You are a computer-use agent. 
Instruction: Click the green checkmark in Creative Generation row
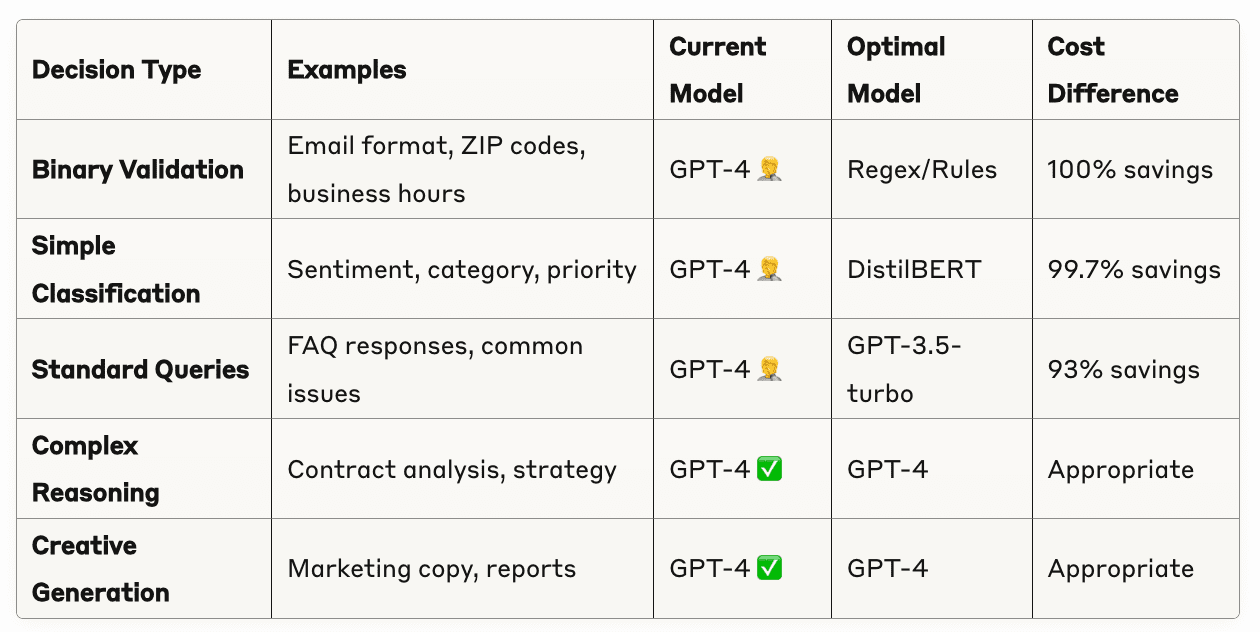(x=769, y=569)
